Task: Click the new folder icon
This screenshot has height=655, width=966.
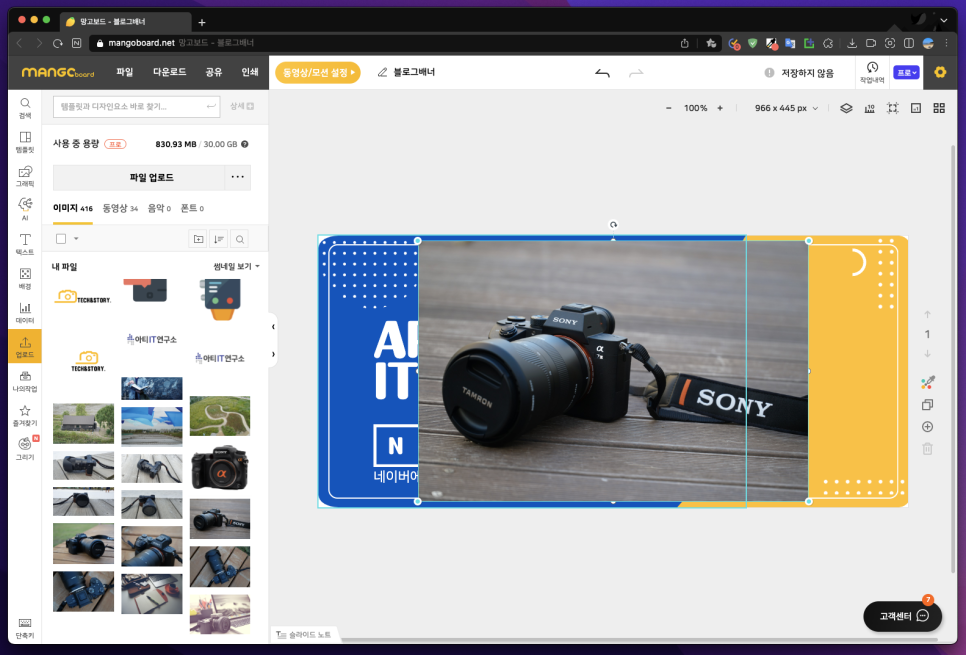Action: [198, 239]
